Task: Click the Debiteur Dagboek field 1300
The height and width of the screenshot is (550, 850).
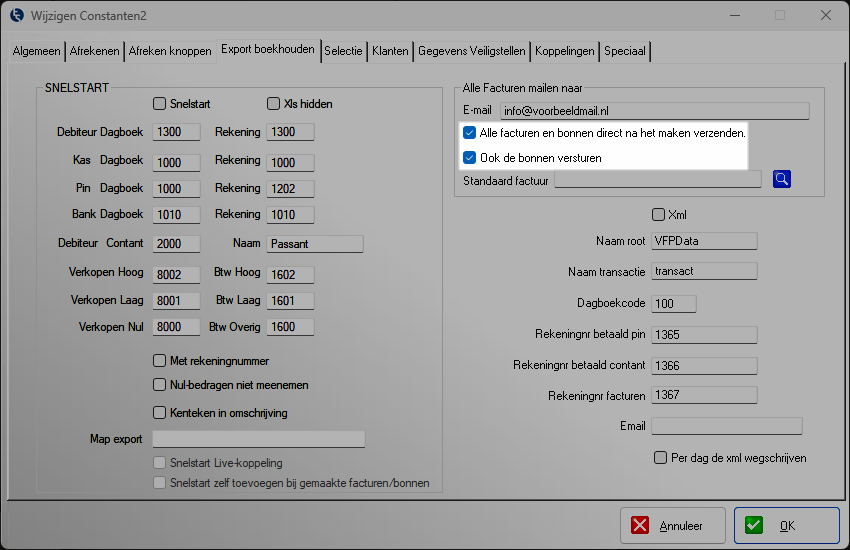Action: pos(176,132)
